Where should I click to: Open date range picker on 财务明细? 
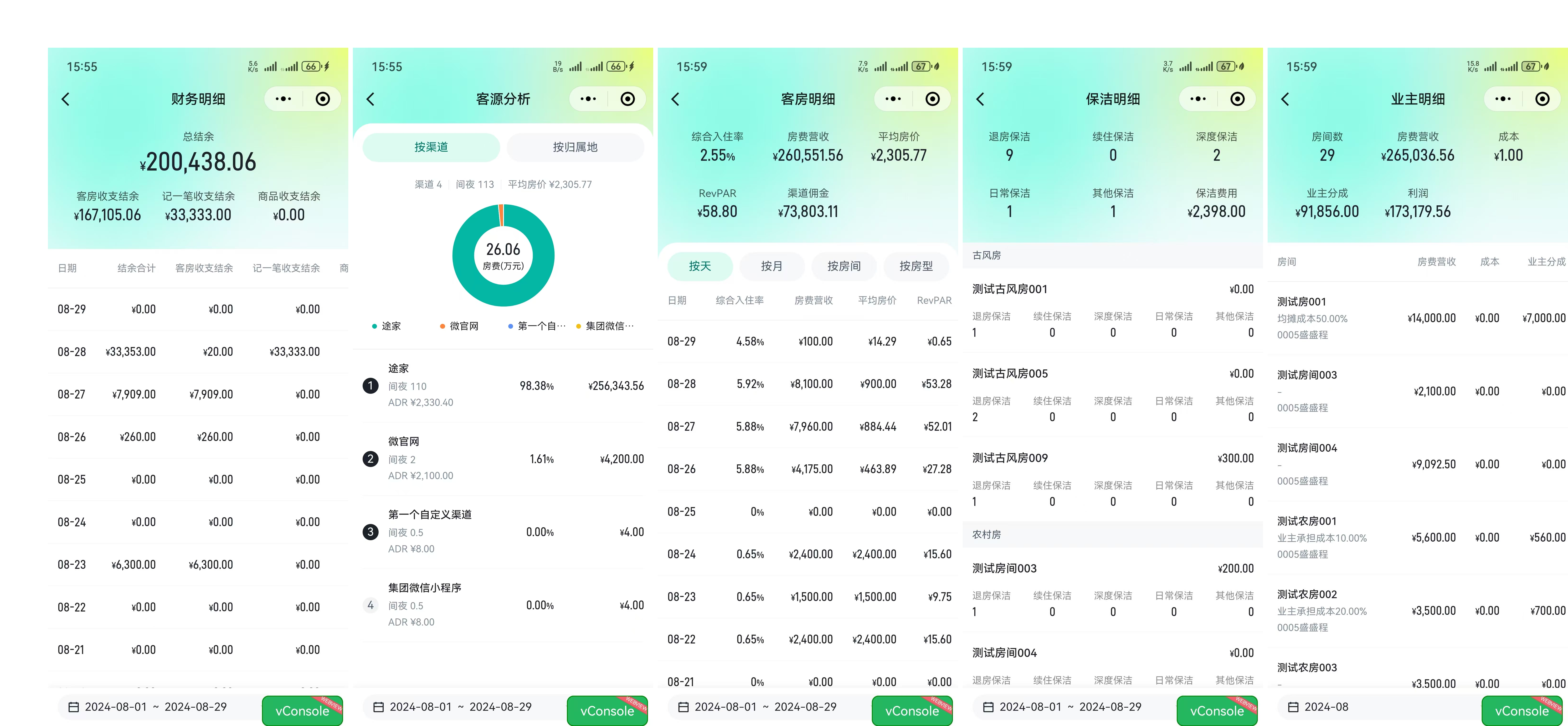coord(156,707)
